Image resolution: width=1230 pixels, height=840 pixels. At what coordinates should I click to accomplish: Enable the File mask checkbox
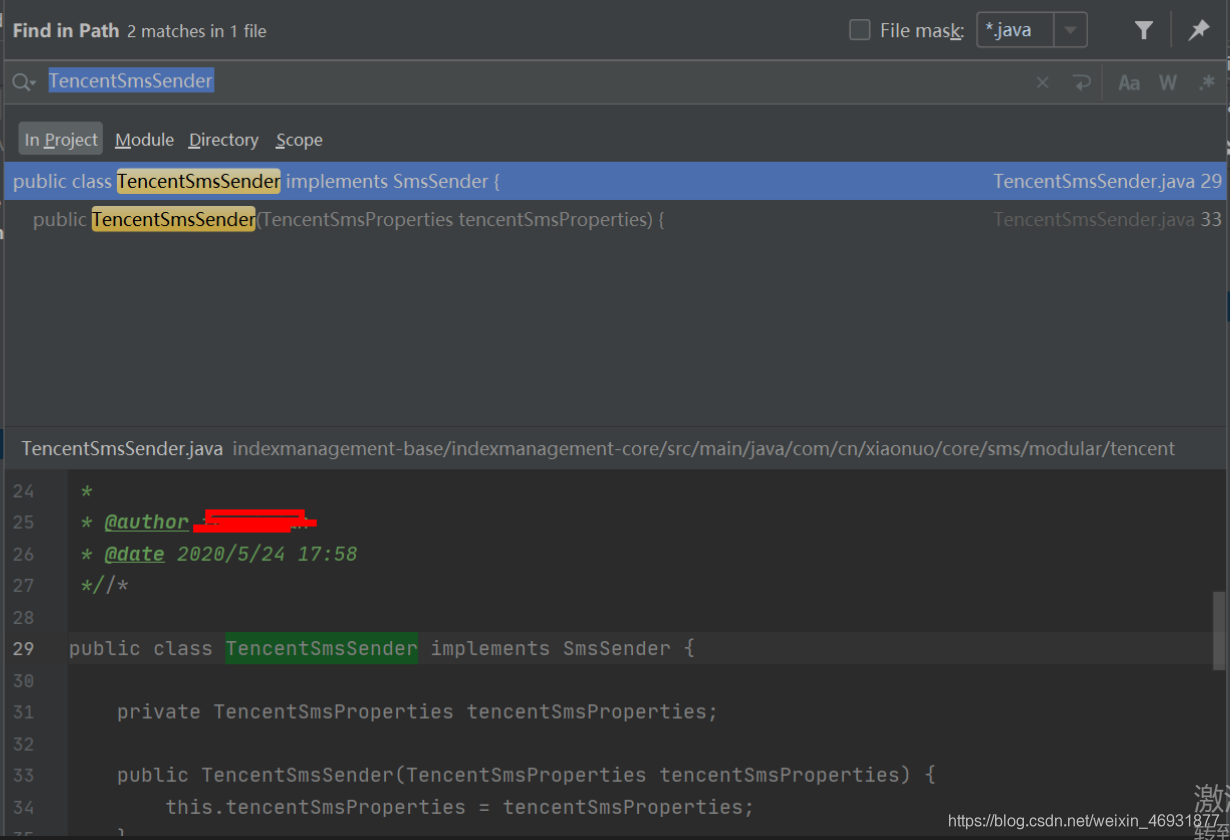point(860,30)
